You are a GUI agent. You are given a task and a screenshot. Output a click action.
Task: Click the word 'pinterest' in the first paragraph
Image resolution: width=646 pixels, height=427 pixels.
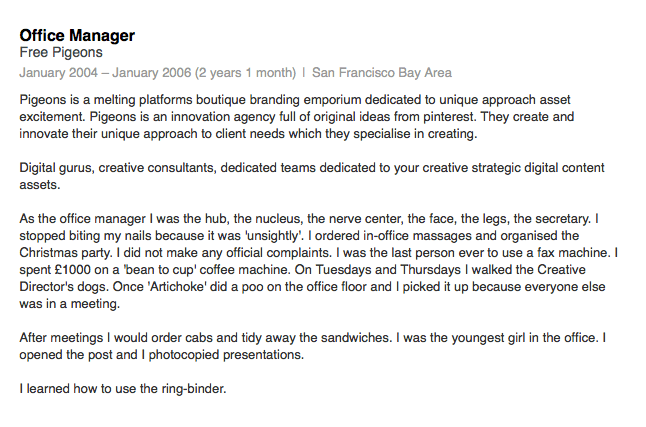coord(450,117)
